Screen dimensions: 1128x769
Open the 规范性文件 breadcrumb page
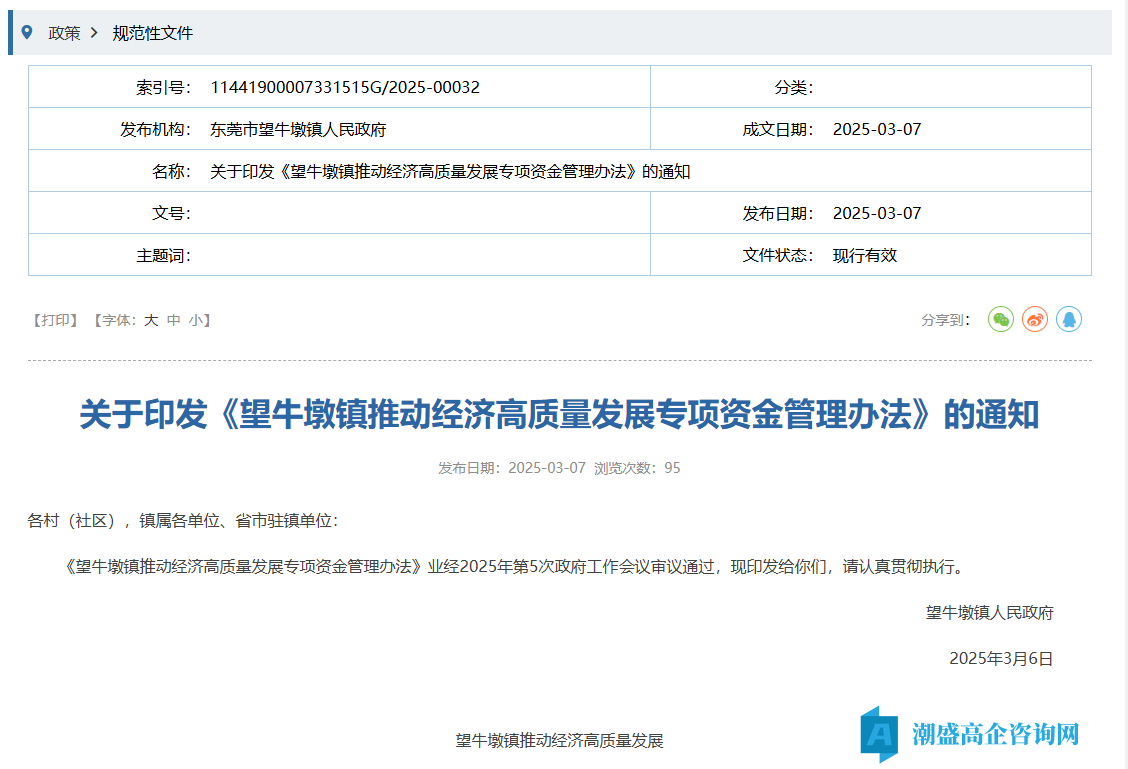click(152, 33)
